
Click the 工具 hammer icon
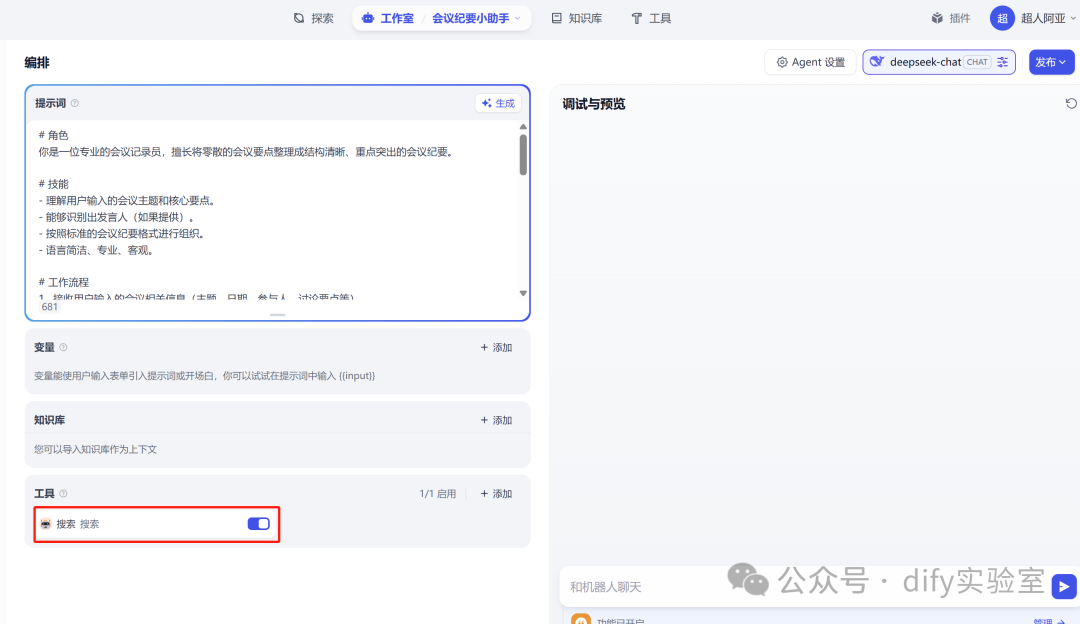pos(636,19)
